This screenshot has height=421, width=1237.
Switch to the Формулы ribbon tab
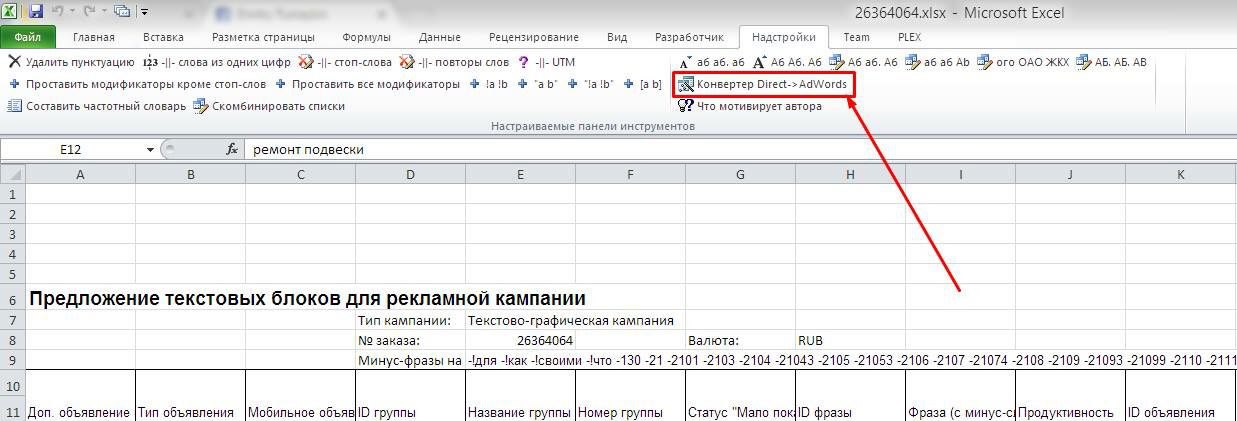[x=366, y=37]
